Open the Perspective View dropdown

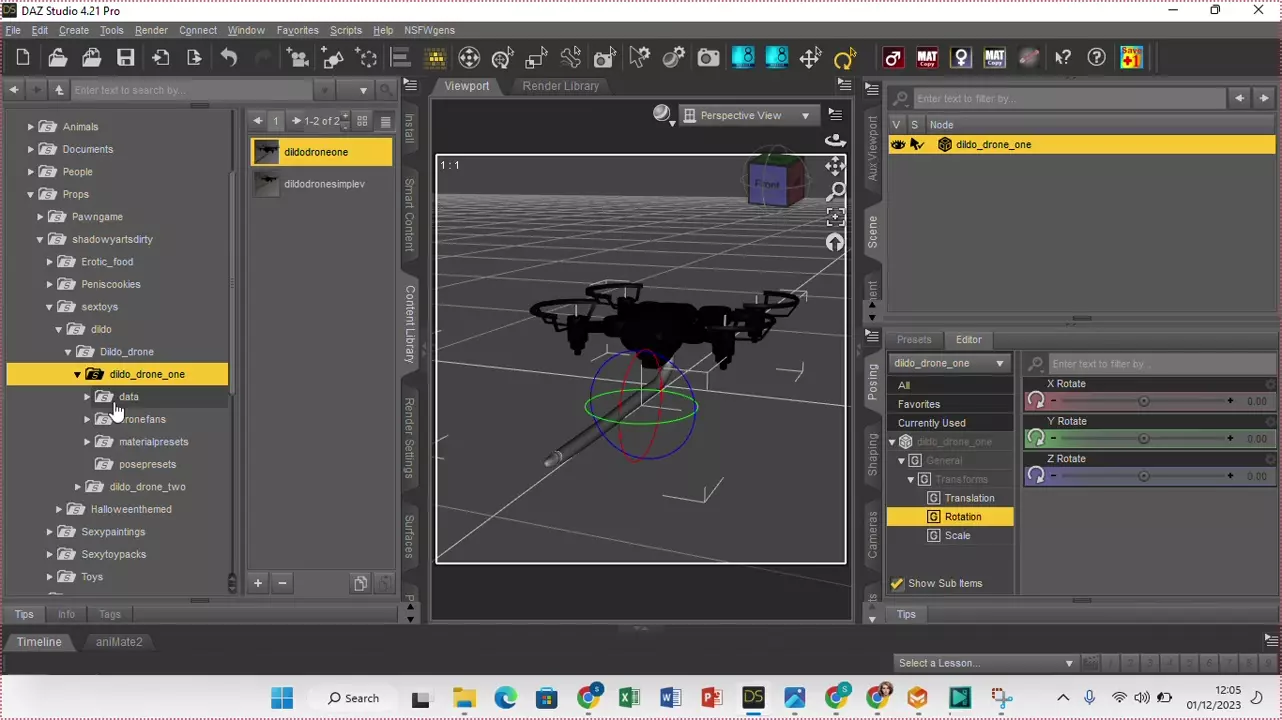pos(747,116)
